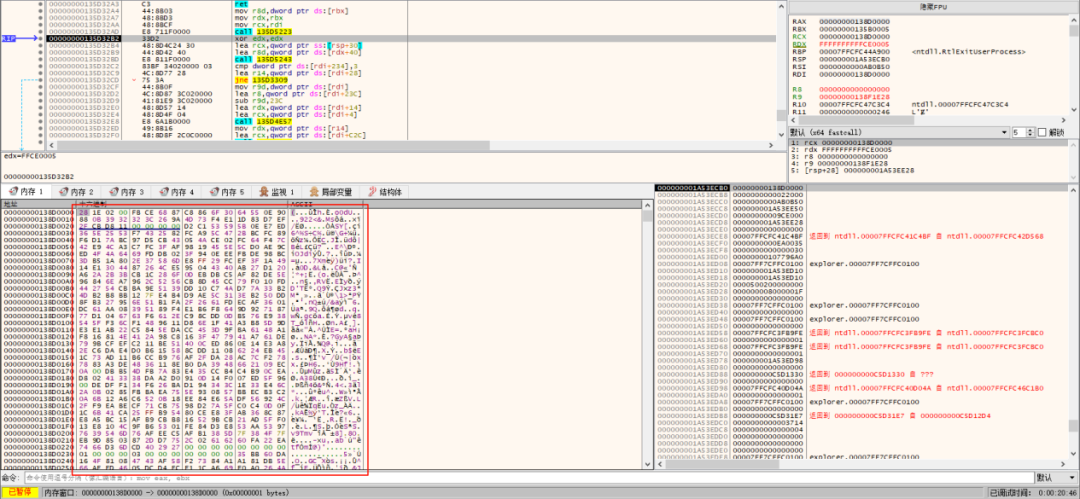Switch to the 内存 1 dump tab
This screenshot has width=1080, height=499.
(x=25, y=192)
